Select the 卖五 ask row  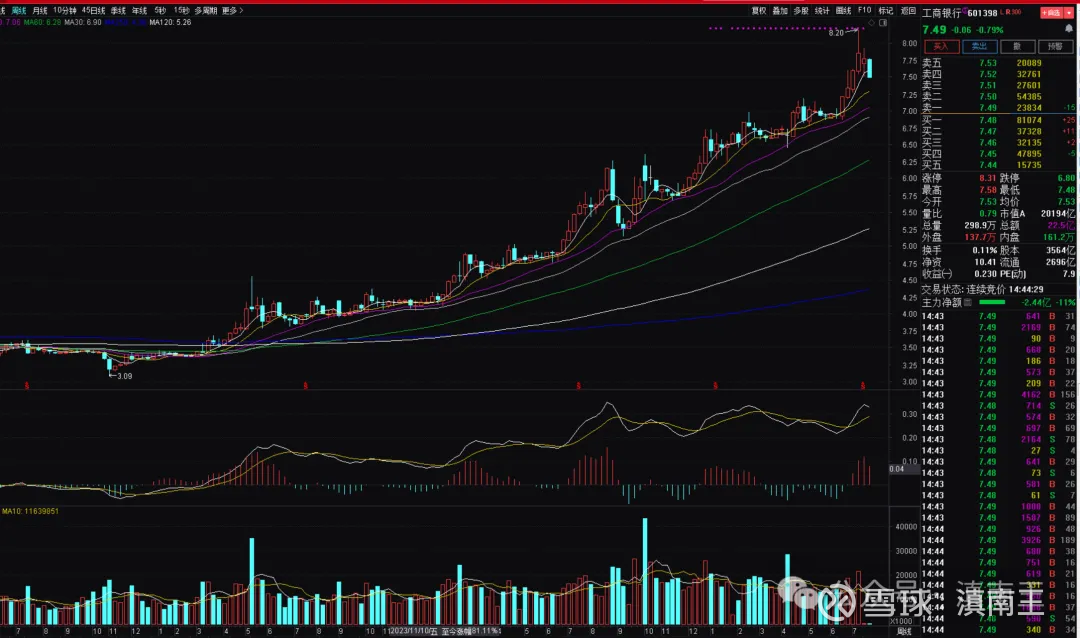click(999, 63)
